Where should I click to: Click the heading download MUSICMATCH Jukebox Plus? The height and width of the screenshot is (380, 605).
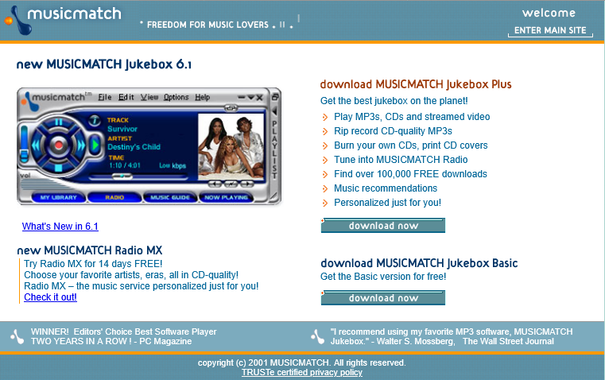(x=416, y=84)
